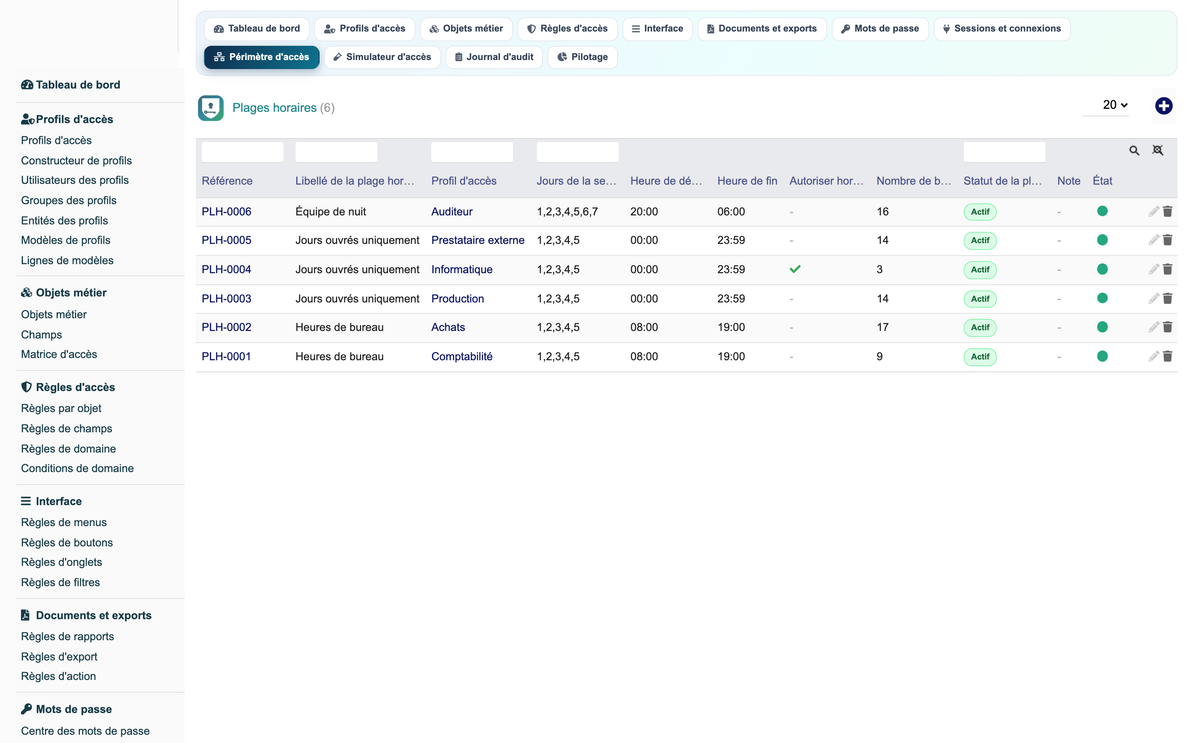Viewport: 1200px width, 743px height.
Task: Delete row PLH-0003 with the trash icon
Action: pyautogui.click(x=1168, y=298)
